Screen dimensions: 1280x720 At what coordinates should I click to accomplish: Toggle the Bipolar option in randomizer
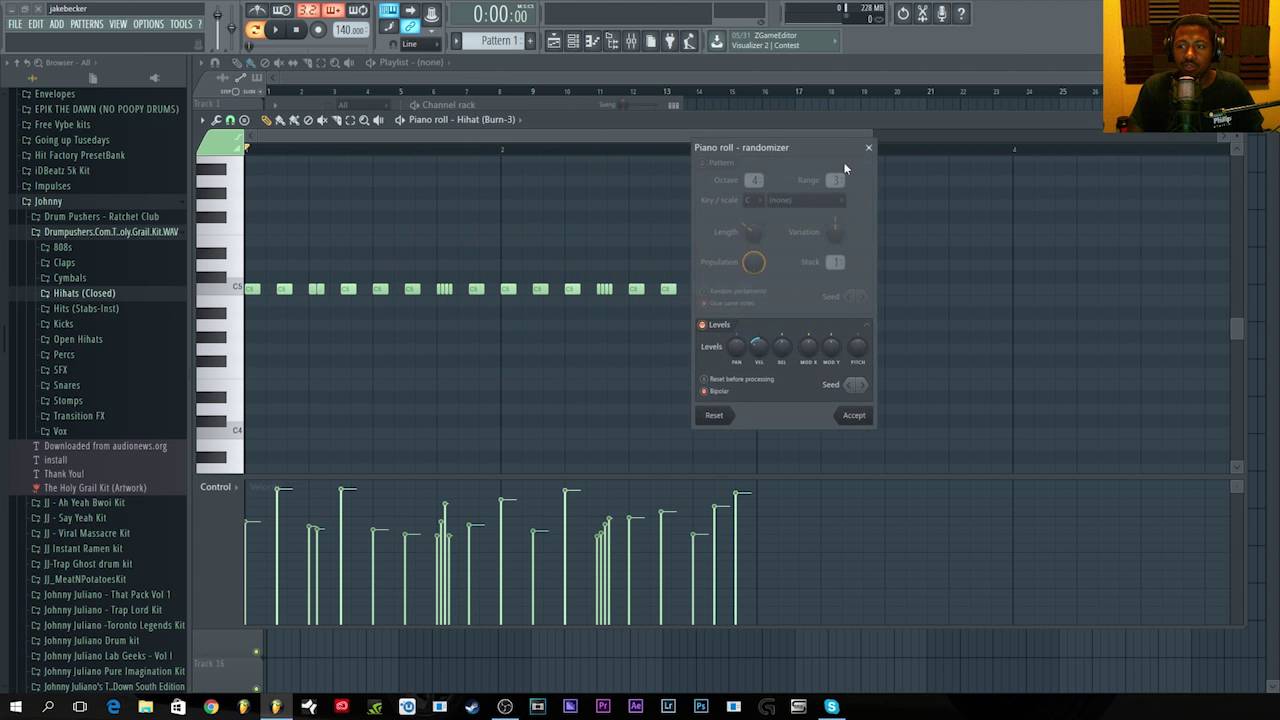click(704, 391)
